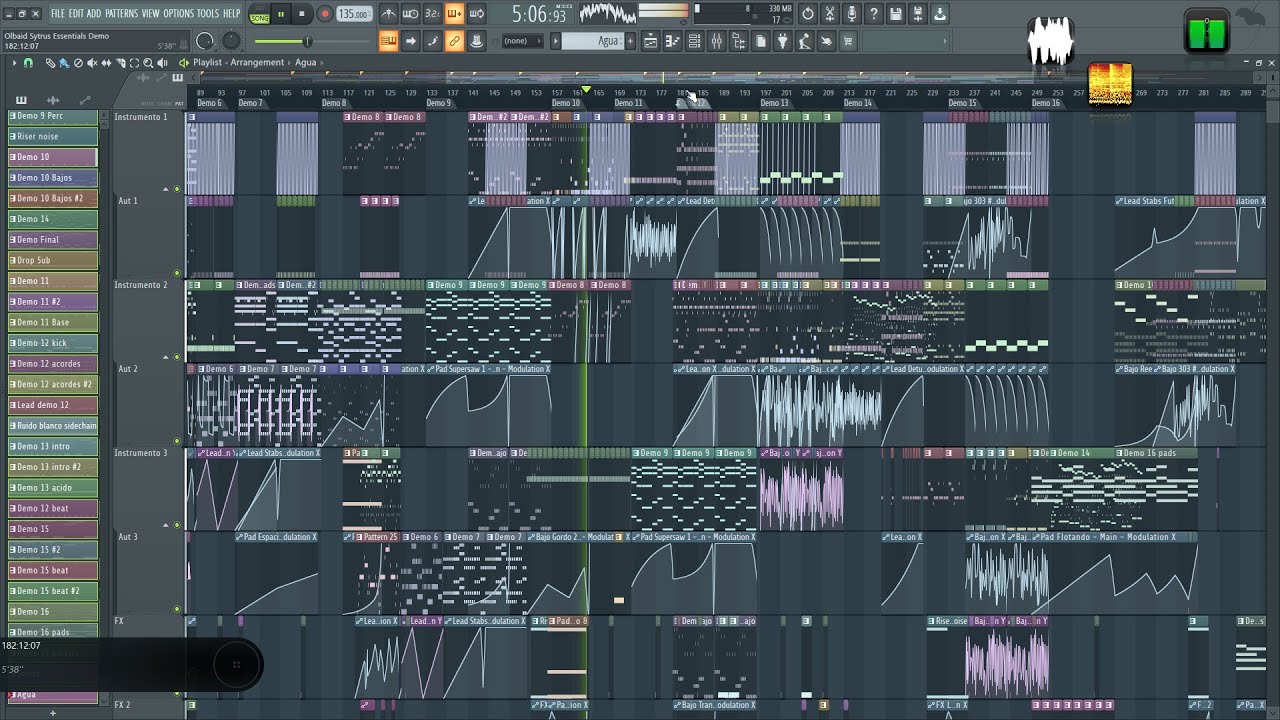Select the Drop Sub pattern in picker

tap(52, 260)
